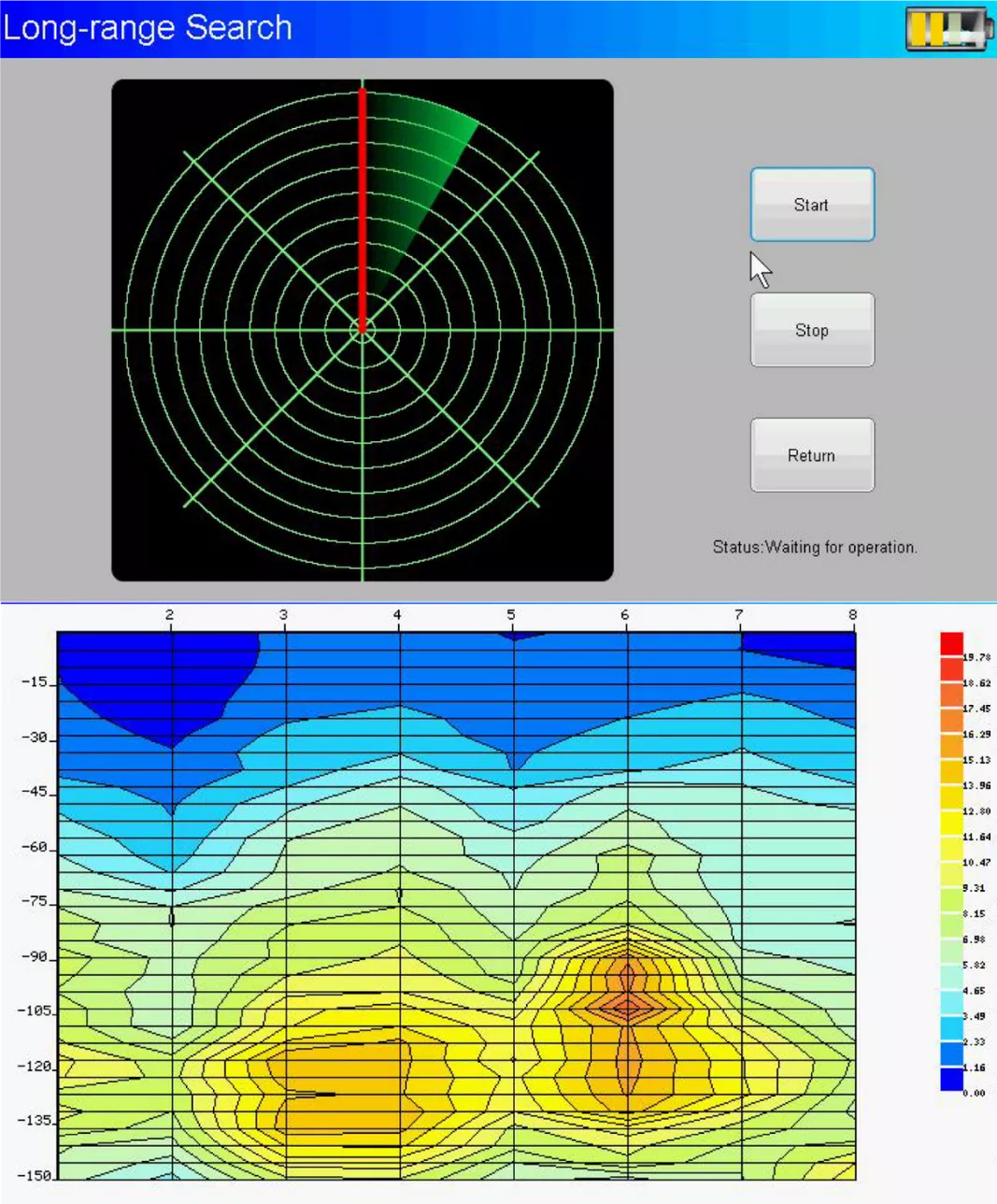Click the -15 depth axis label
Screen dimensions: 997x1204
pyautogui.click(x=34, y=681)
